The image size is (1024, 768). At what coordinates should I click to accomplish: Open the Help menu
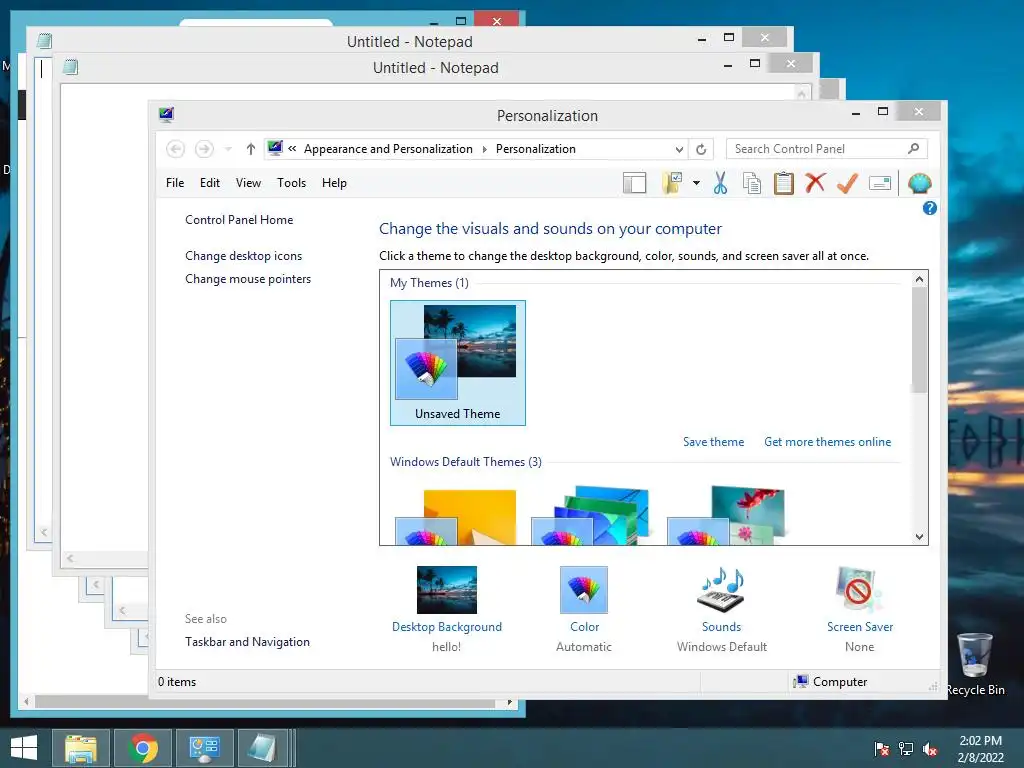pyautogui.click(x=334, y=183)
